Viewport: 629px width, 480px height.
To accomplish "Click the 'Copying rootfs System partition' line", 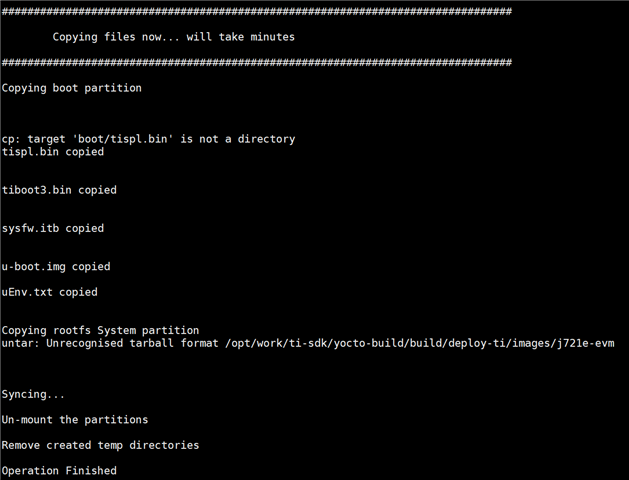I will [x=100, y=330].
